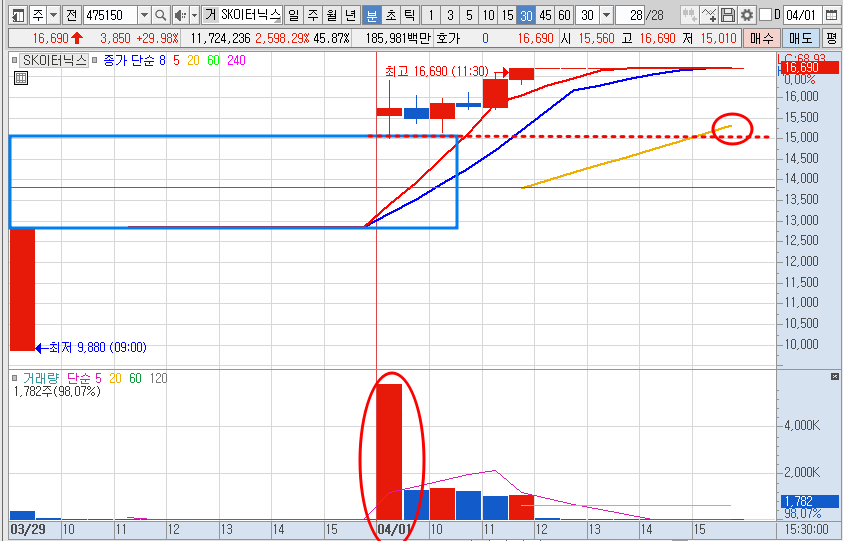The width and height of the screenshot is (843, 541).
Task: Click the 최고 16,690 (11:30) high marker
Action: point(437,71)
